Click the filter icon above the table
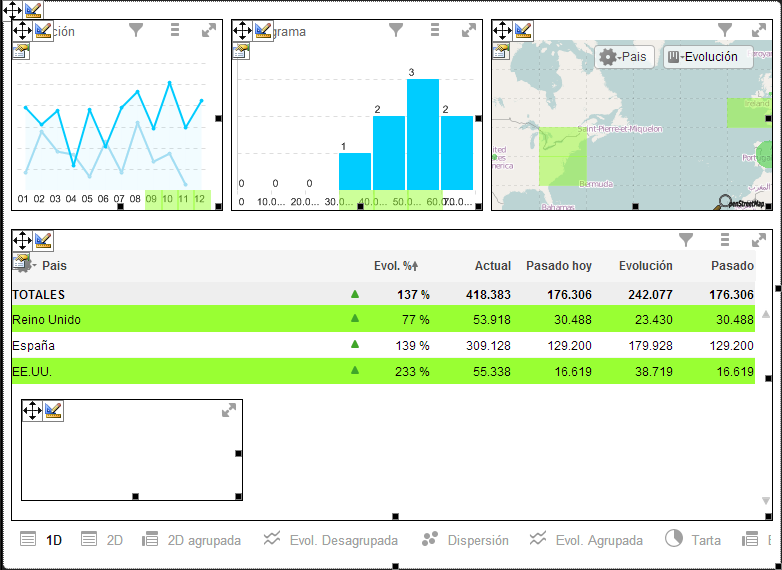The image size is (782, 570). tap(686, 240)
